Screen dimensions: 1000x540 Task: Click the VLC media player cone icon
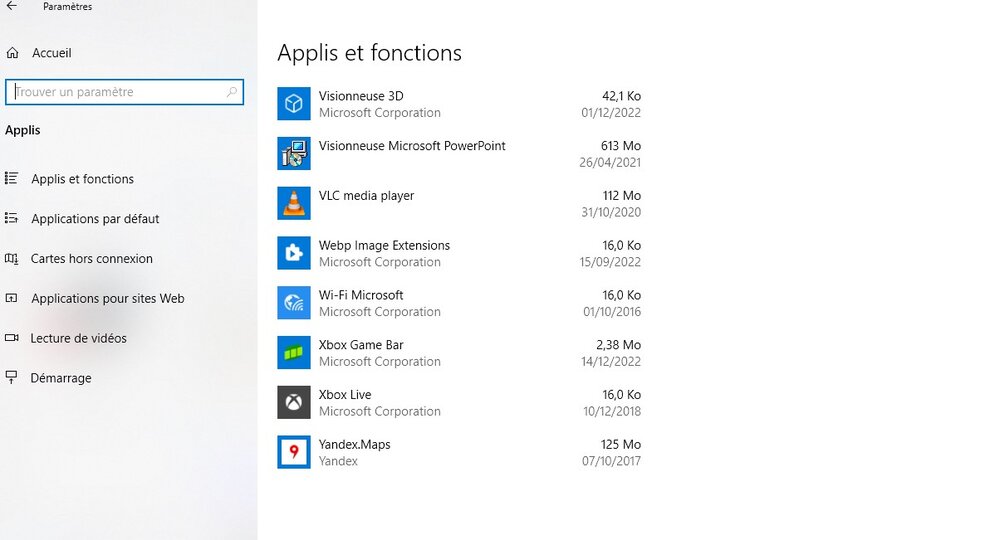(x=294, y=203)
